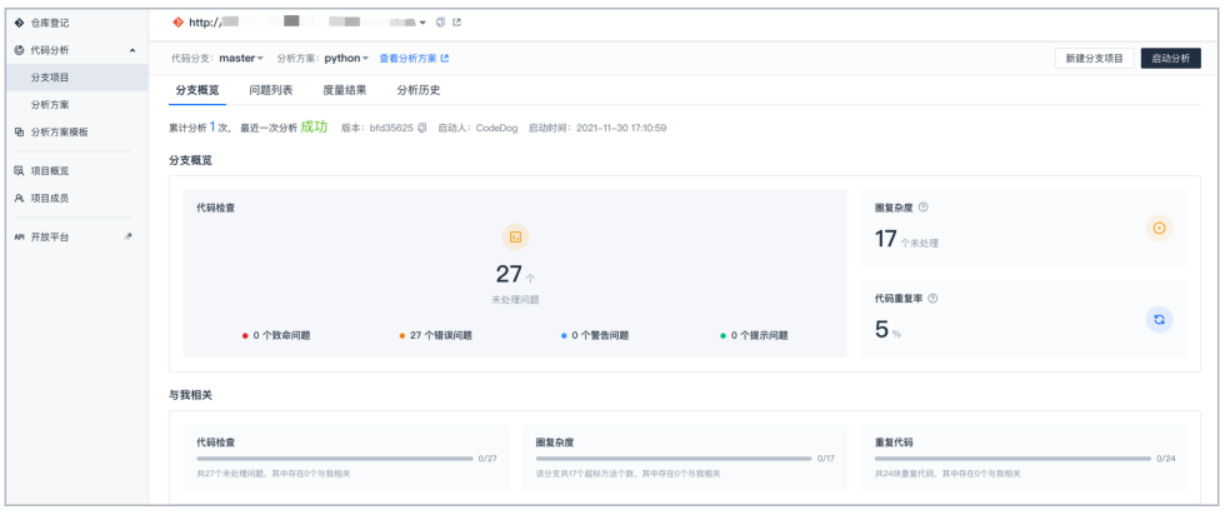Click the 查看分析方案 link

click(x=414, y=58)
